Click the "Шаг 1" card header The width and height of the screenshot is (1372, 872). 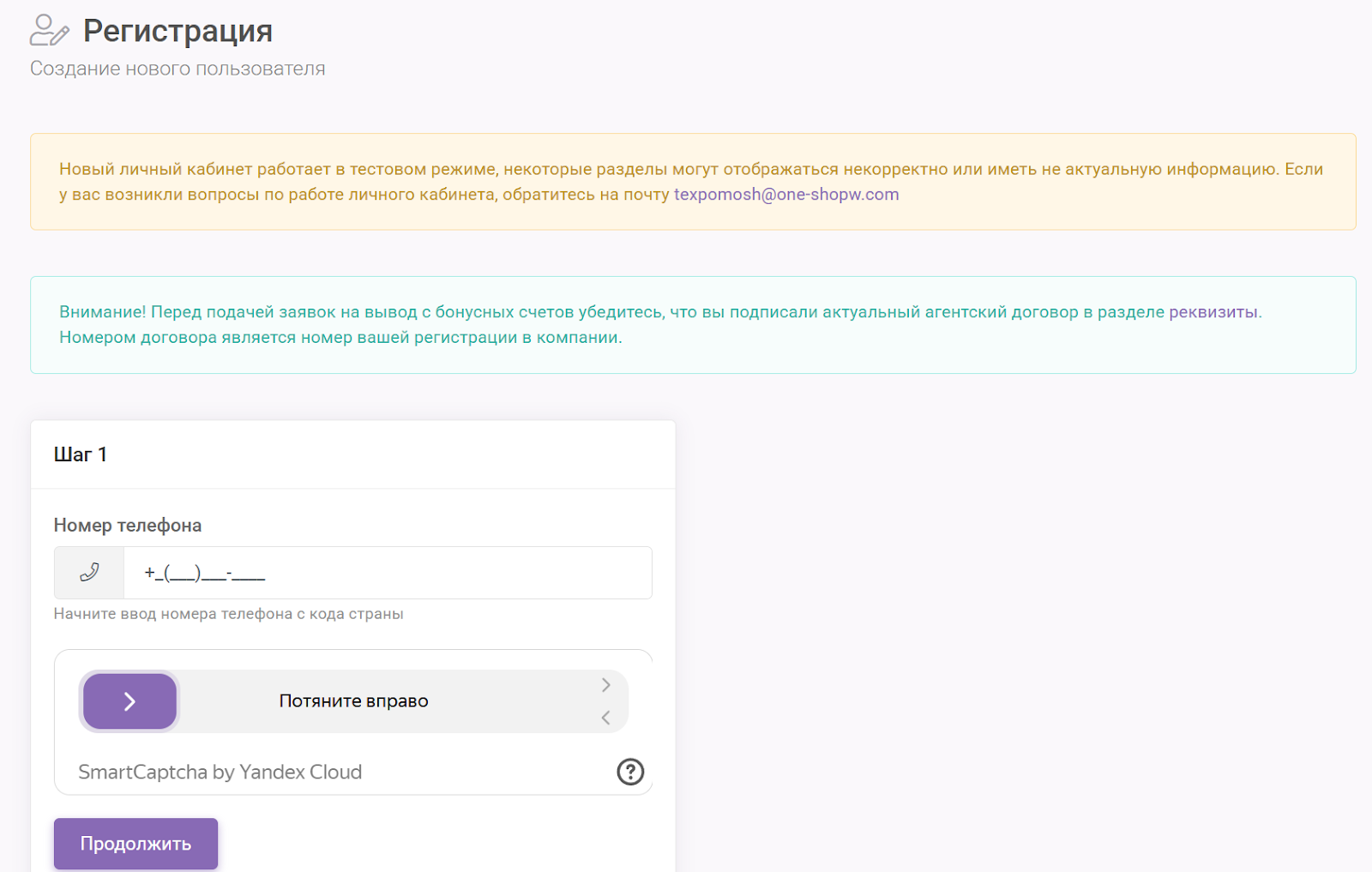pyautogui.click(x=81, y=454)
